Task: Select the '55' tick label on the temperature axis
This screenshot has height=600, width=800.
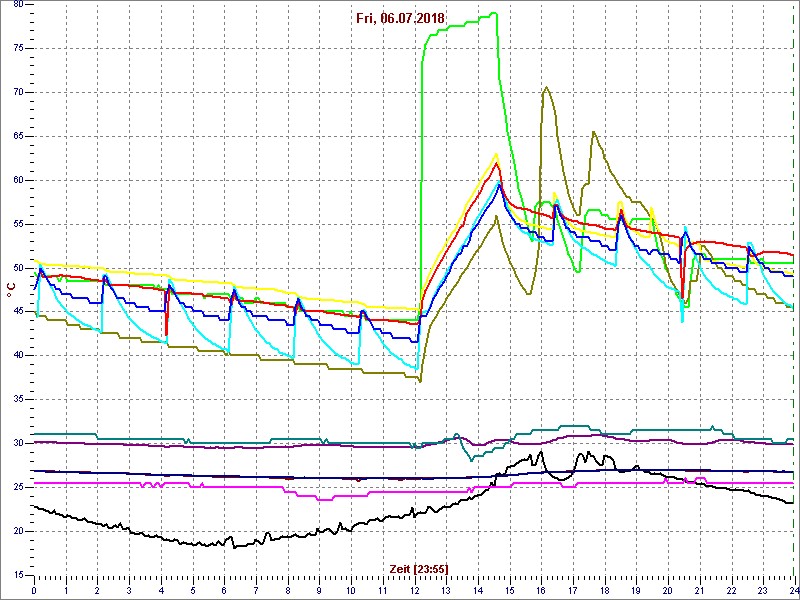Action: click(x=16, y=224)
